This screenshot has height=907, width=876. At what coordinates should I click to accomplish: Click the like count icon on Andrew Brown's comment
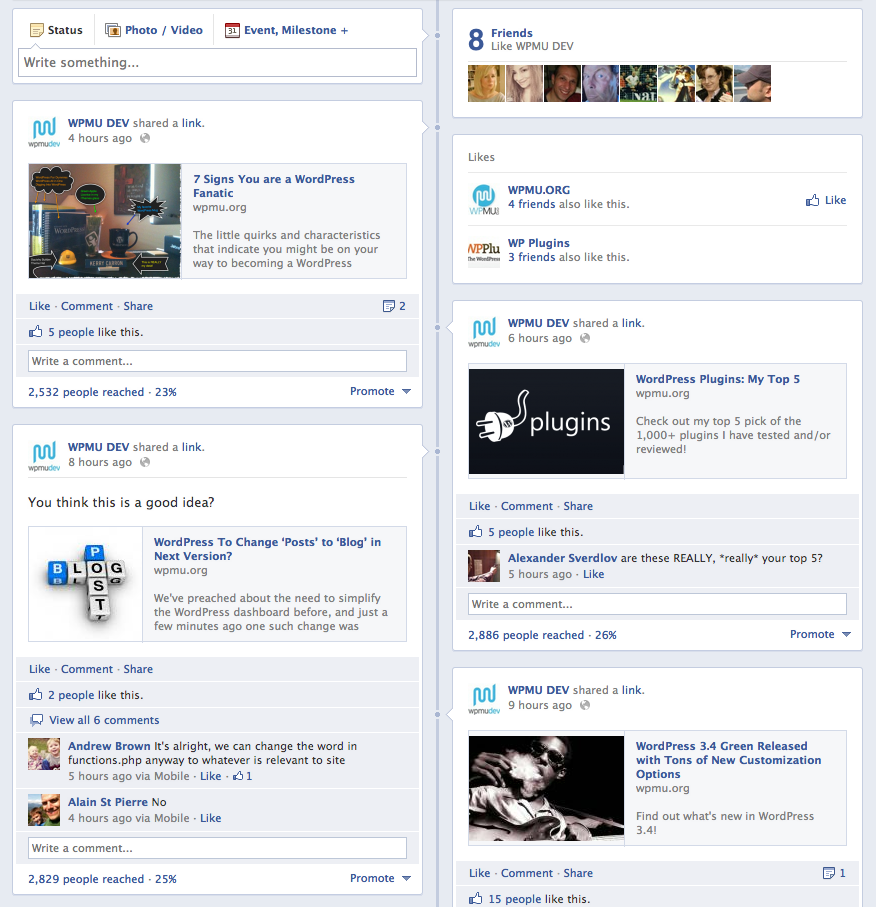click(238, 776)
